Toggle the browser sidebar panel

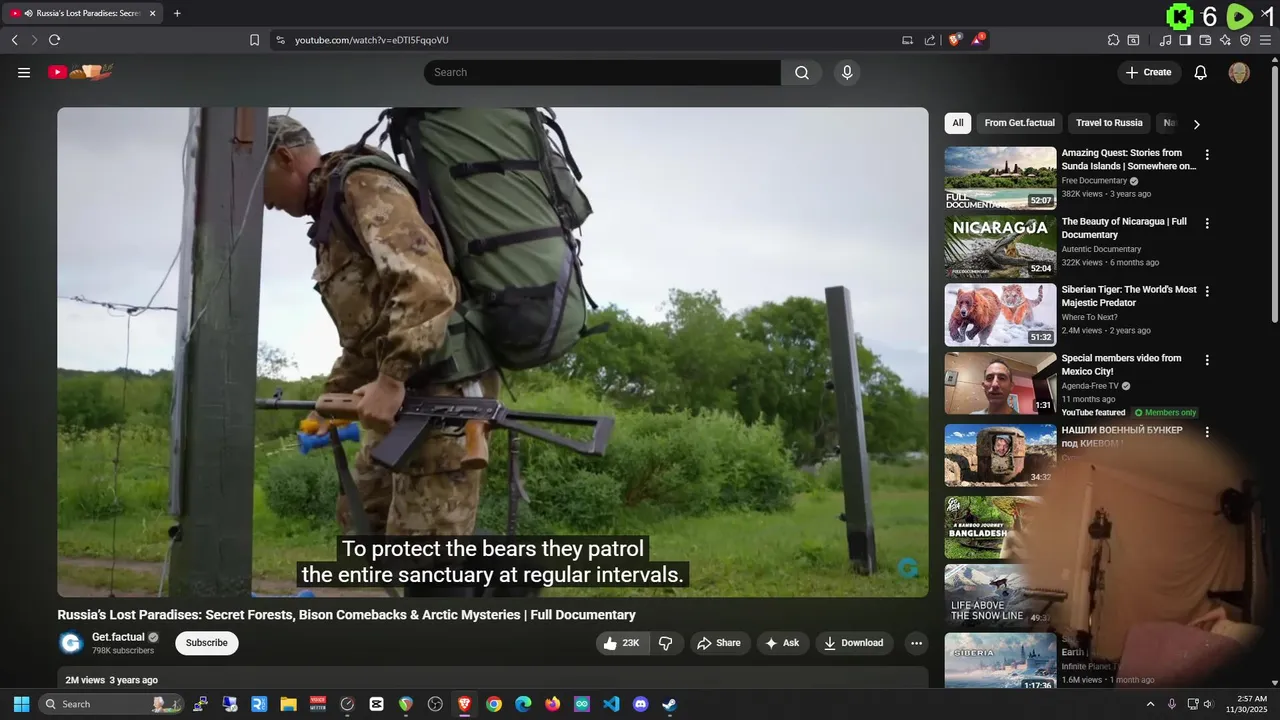[1185, 40]
